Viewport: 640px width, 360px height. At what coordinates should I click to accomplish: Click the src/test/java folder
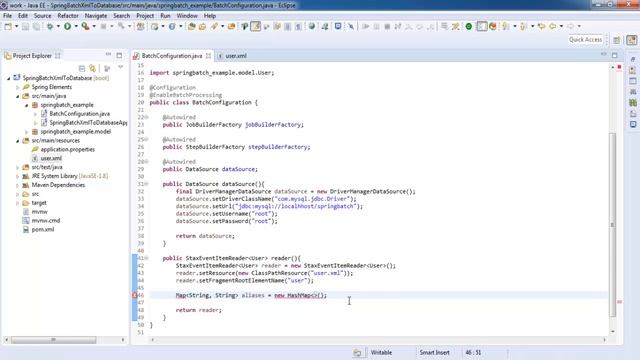click(47, 167)
